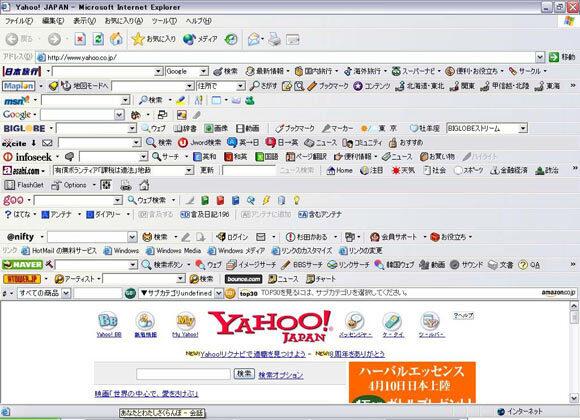Viewport: 580px width, 420px height.
Task: Open the BIGLOBEストリーム dropdown
Action: [523, 128]
